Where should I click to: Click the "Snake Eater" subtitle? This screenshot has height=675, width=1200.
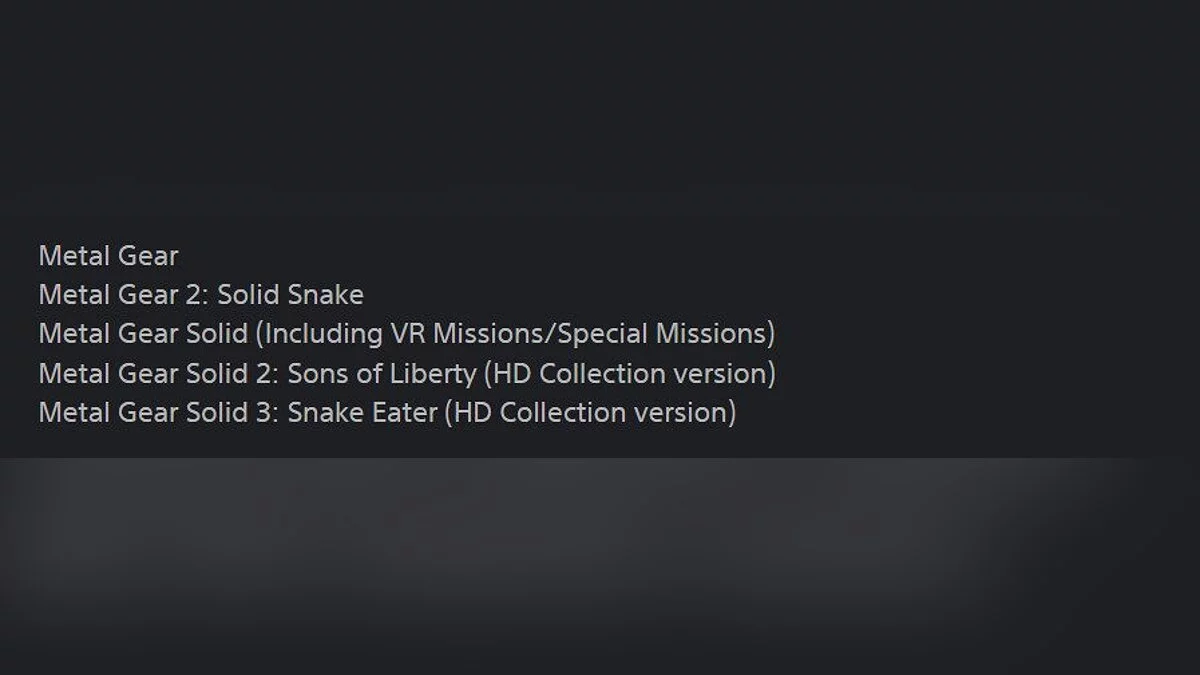362,413
